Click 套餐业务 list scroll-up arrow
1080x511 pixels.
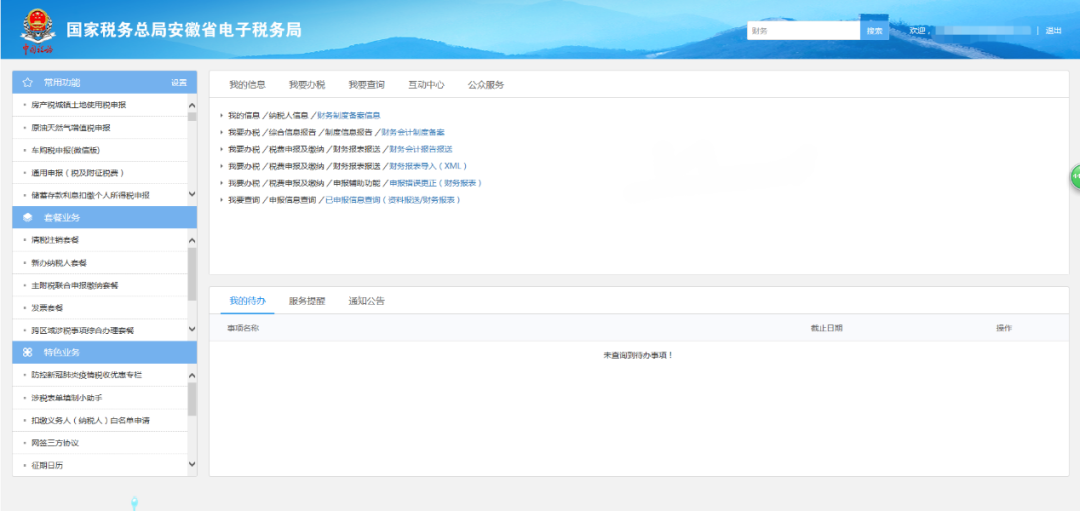[x=191, y=240]
